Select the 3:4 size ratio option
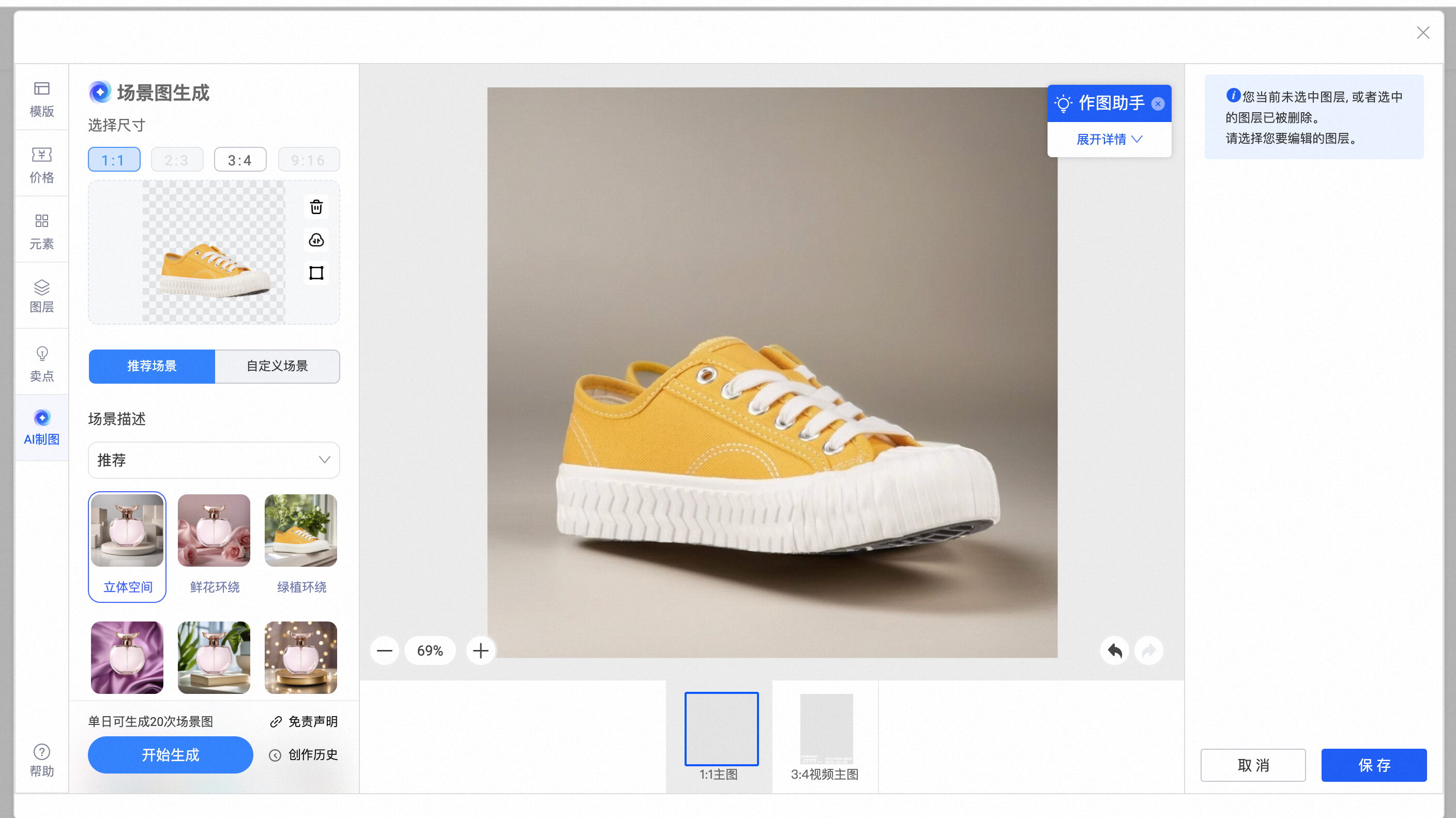1456x818 pixels. coord(240,160)
